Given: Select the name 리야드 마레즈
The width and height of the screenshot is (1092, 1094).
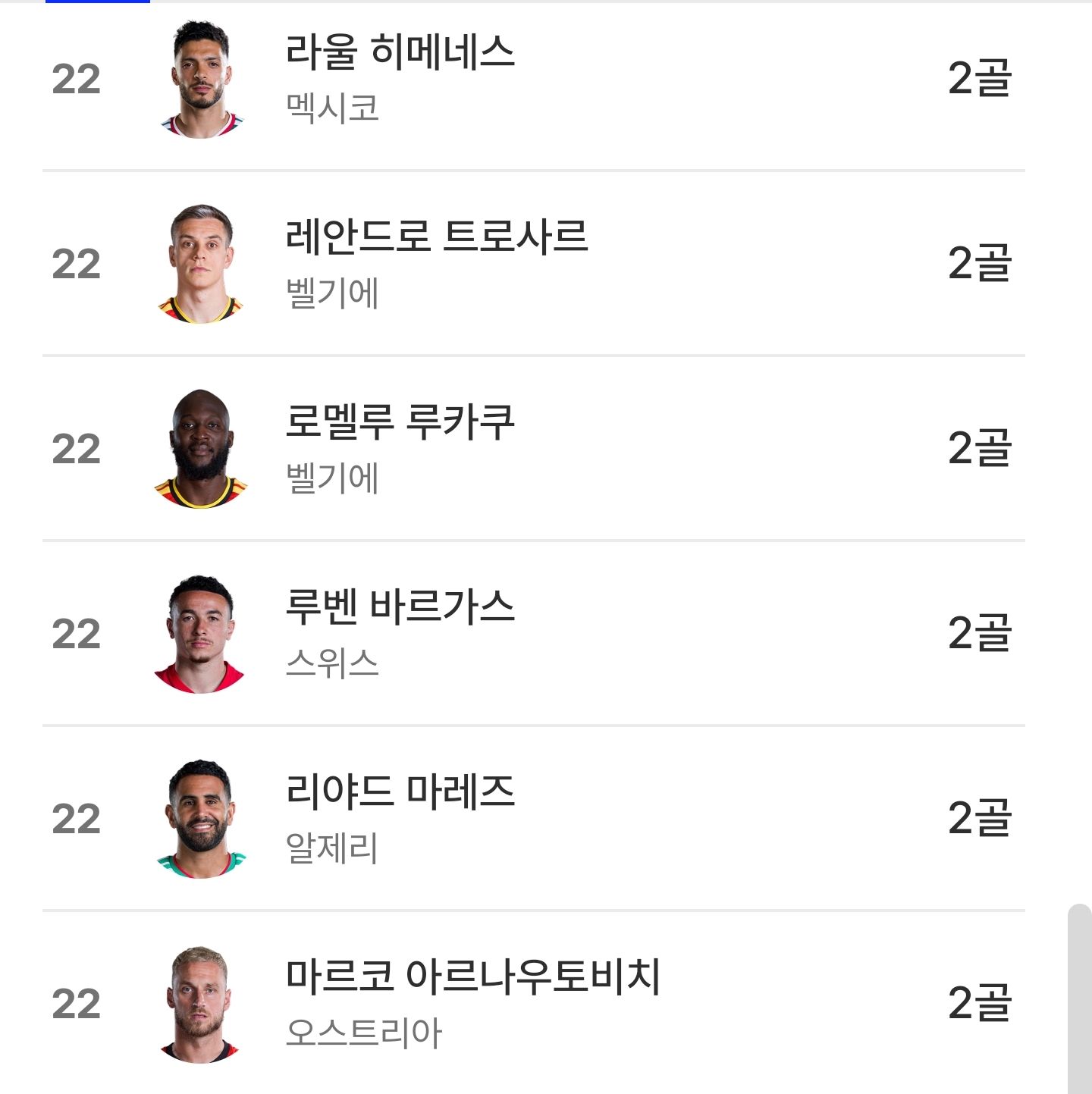Looking at the screenshot, I should click(x=400, y=792).
